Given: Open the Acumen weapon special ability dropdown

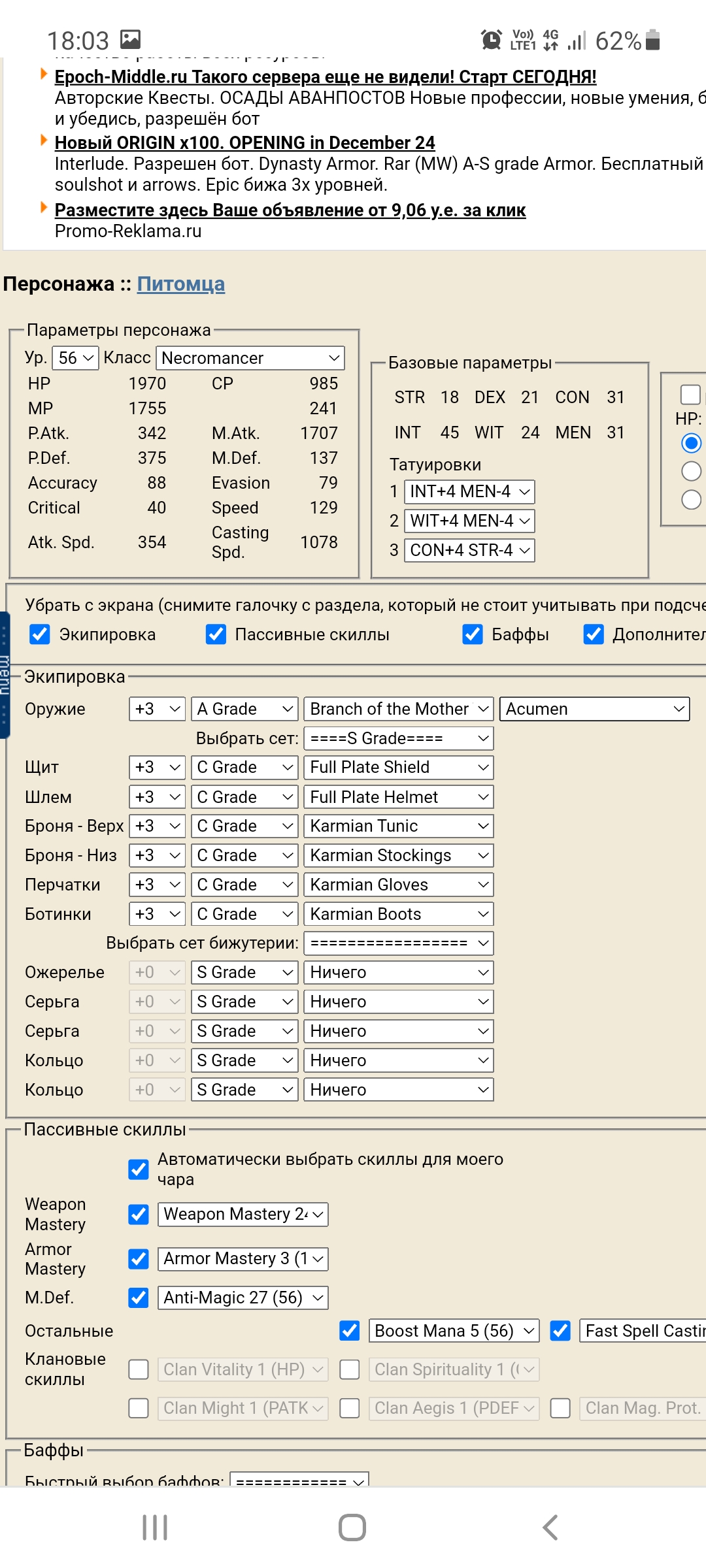Looking at the screenshot, I should pyautogui.click(x=595, y=709).
